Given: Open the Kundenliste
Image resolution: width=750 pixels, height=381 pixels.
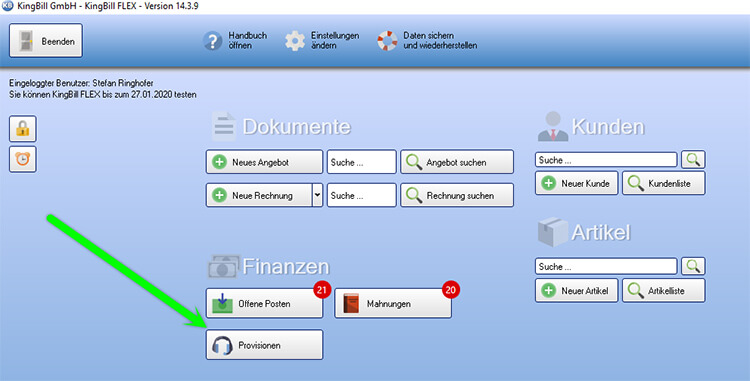Looking at the screenshot, I should click(663, 183).
